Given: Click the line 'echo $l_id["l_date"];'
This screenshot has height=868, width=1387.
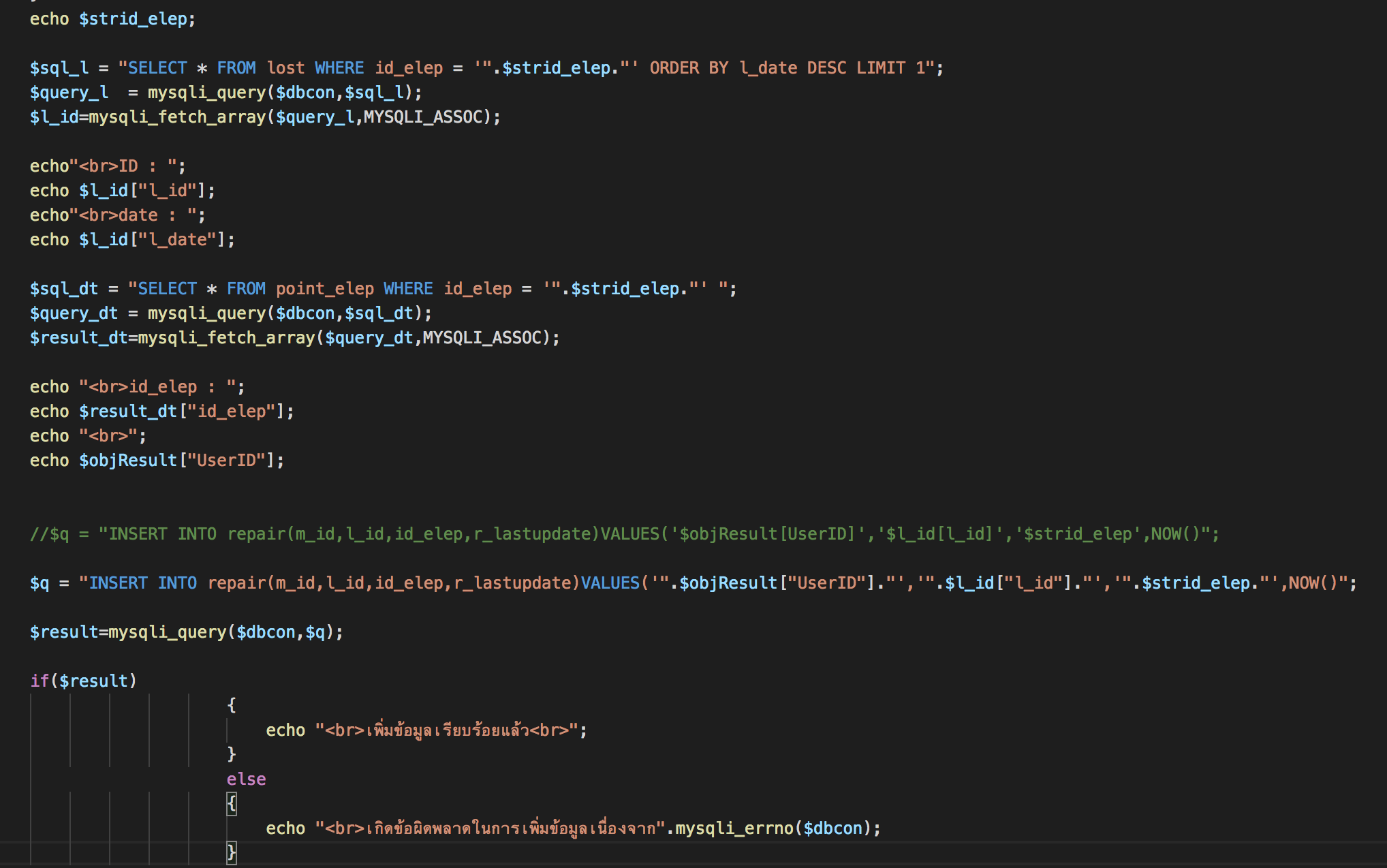Looking at the screenshot, I should point(132,240).
